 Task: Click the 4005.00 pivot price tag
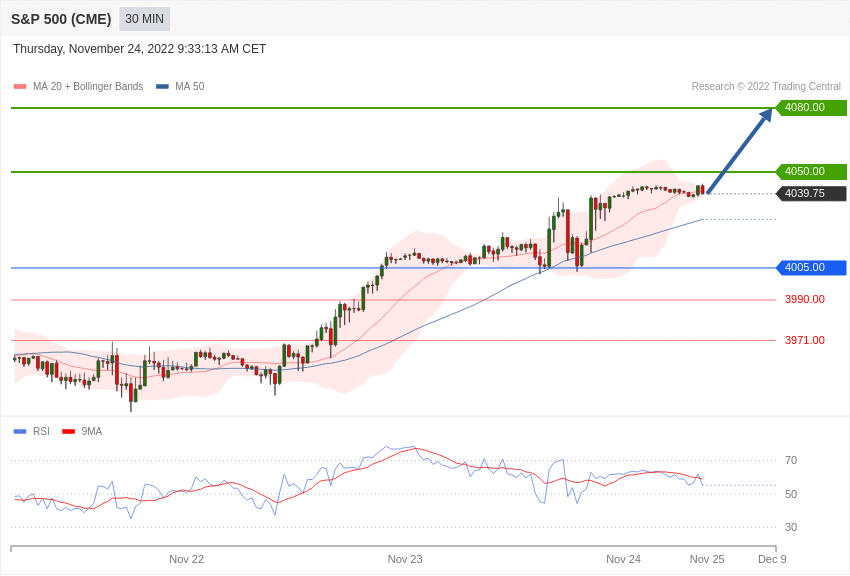pos(812,267)
